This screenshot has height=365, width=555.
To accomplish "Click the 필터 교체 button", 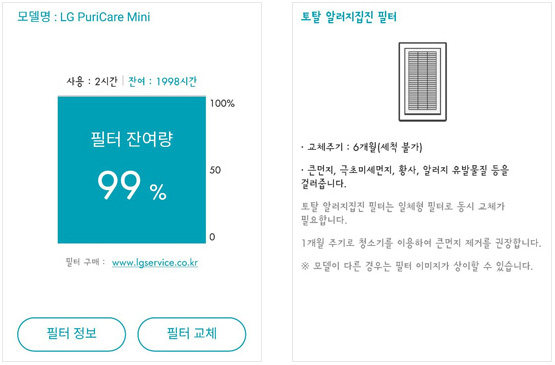I will point(191,334).
